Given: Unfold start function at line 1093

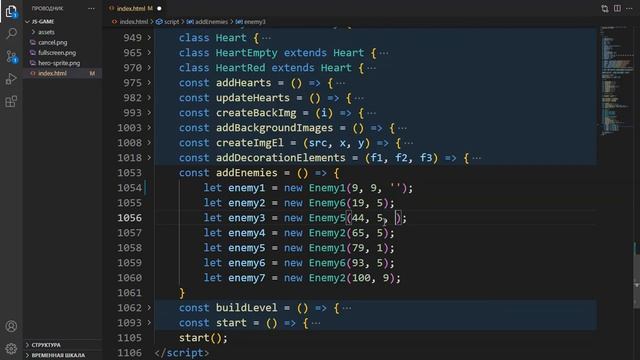Looking at the screenshot, I should [149, 322].
